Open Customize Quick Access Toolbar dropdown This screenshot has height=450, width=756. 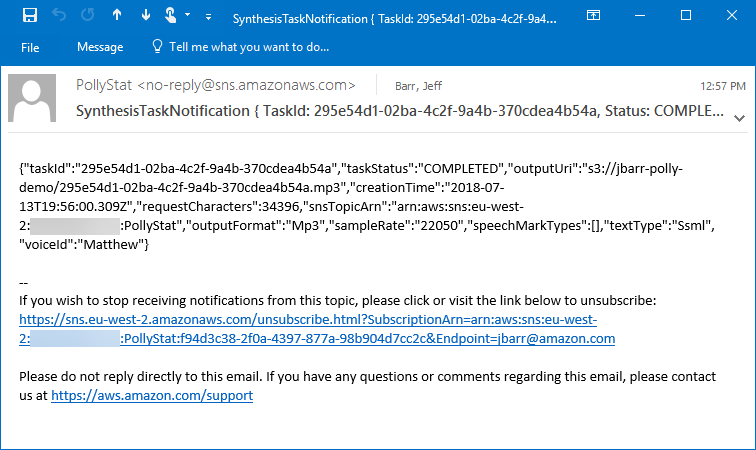point(207,17)
